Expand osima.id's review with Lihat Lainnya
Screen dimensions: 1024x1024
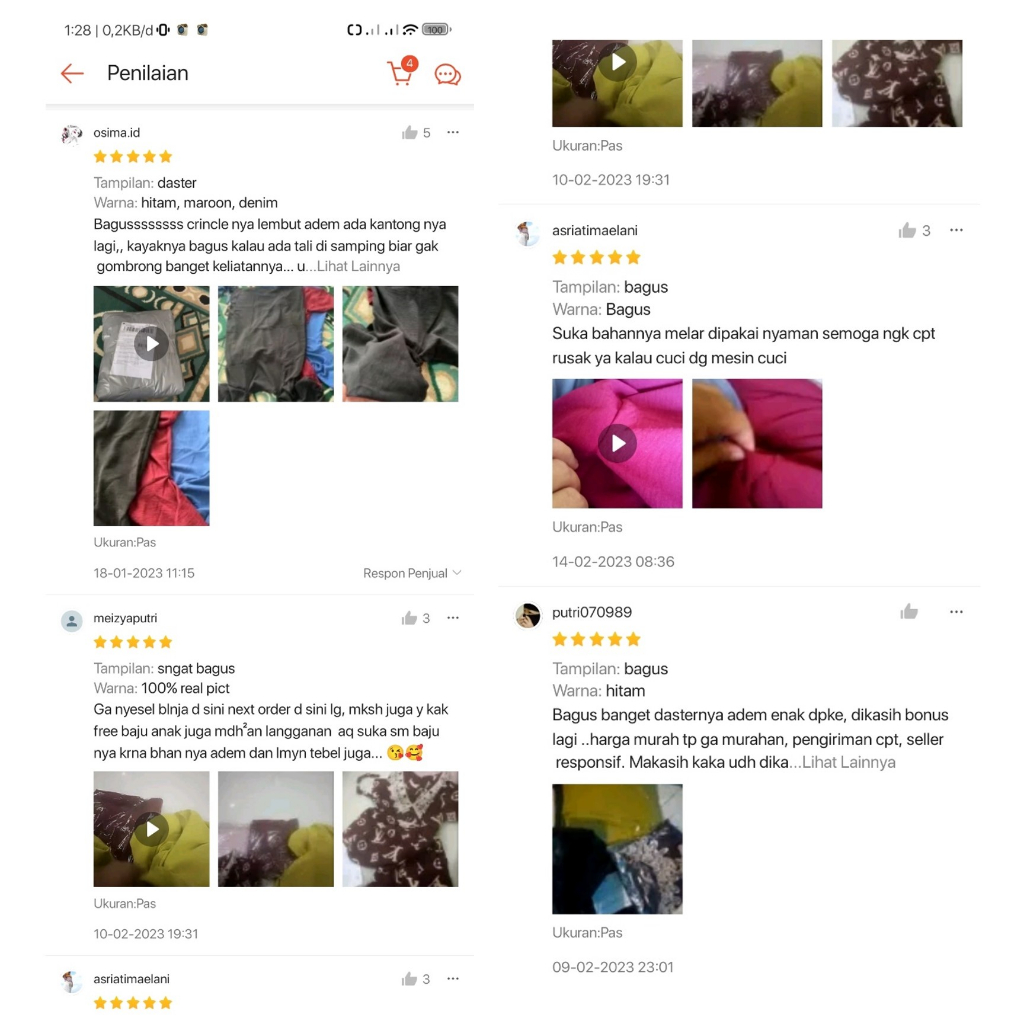tap(358, 266)
